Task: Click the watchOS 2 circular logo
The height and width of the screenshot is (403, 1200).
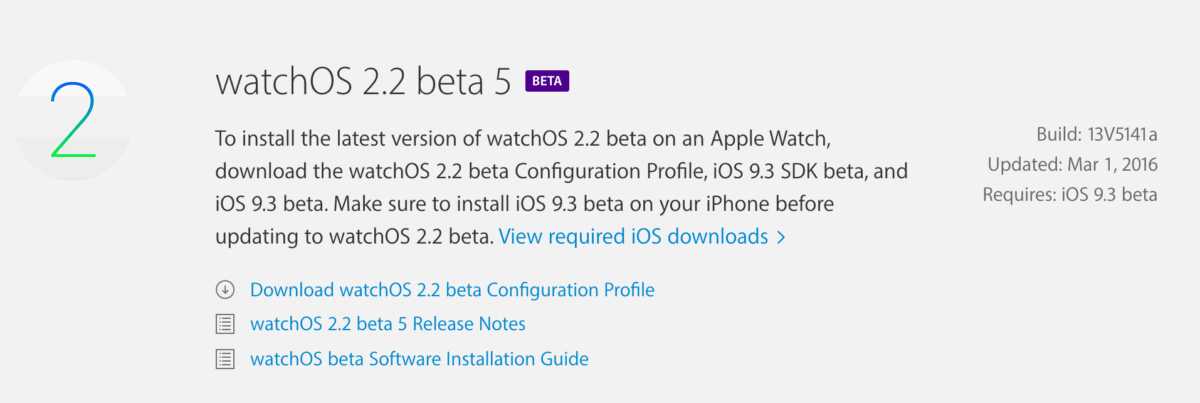Action: click(72, 120)
